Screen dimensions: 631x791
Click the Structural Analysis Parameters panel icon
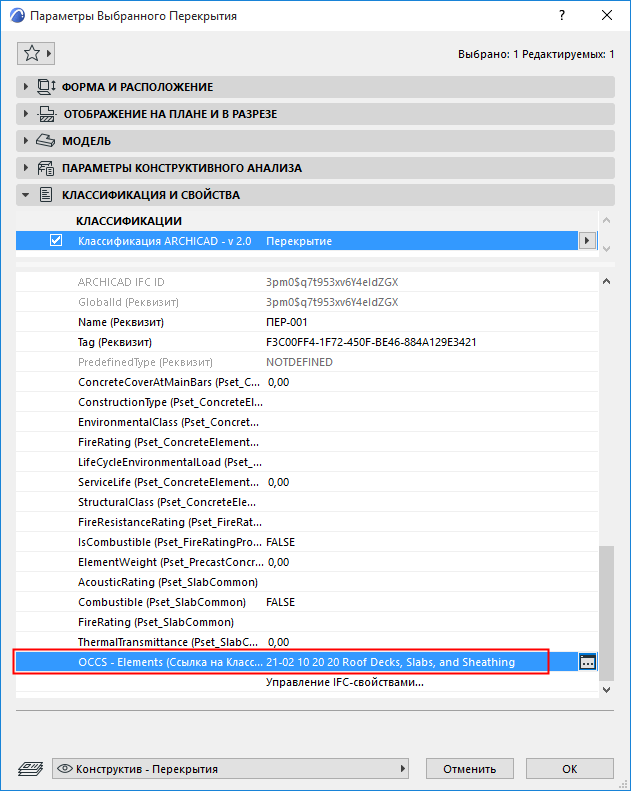46,168
